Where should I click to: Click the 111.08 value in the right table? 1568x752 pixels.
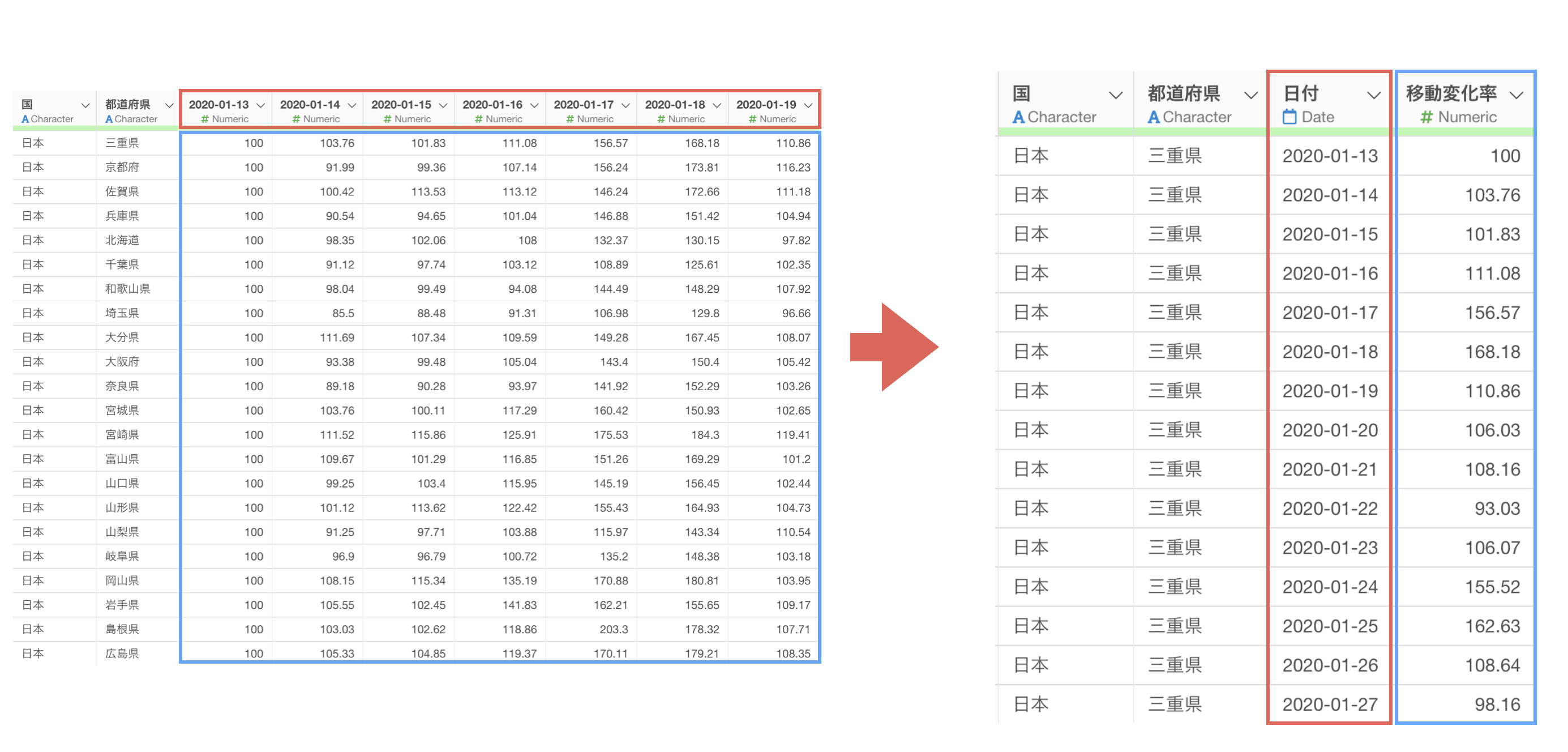tap(1493, 274)
